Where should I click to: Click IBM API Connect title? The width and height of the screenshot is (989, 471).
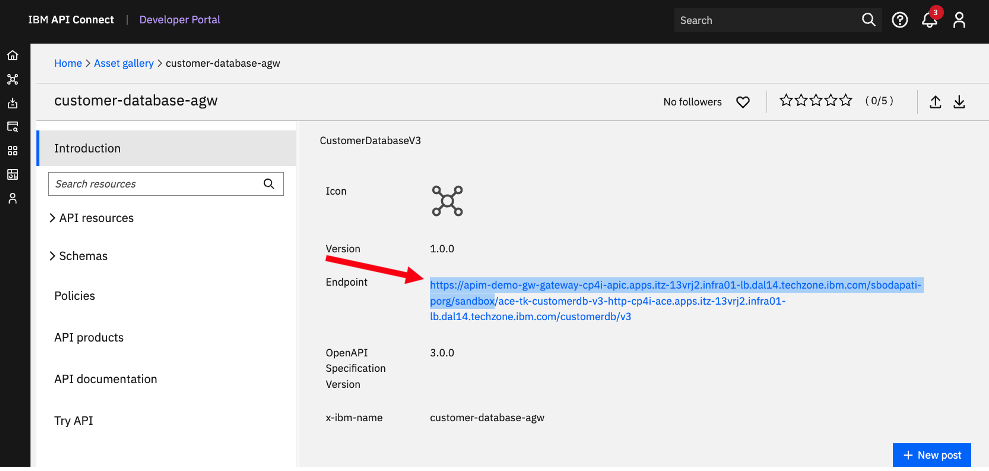(x=70, y=20)
